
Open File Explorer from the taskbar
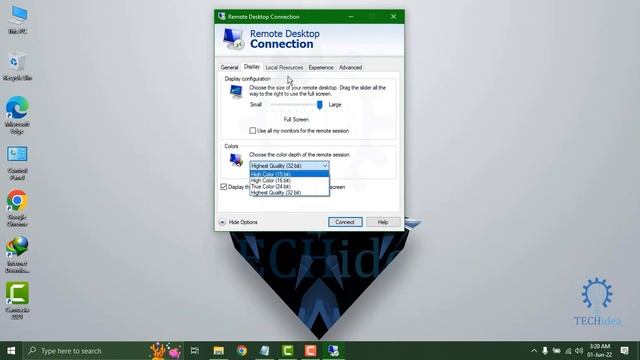218,351
